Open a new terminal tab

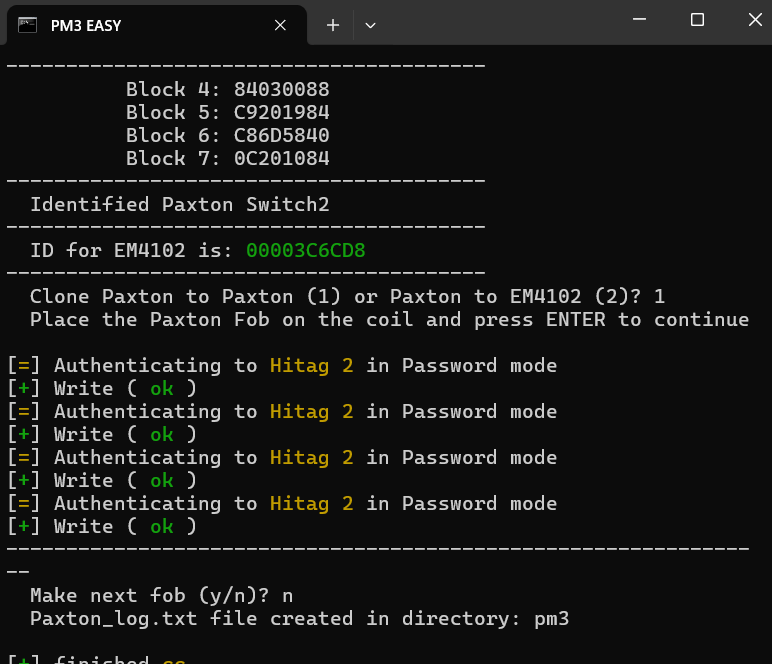[x=333, y=25]
